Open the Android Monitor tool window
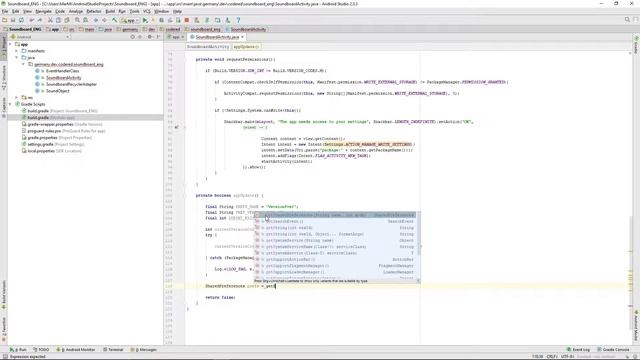 click(x=76, y=350)
